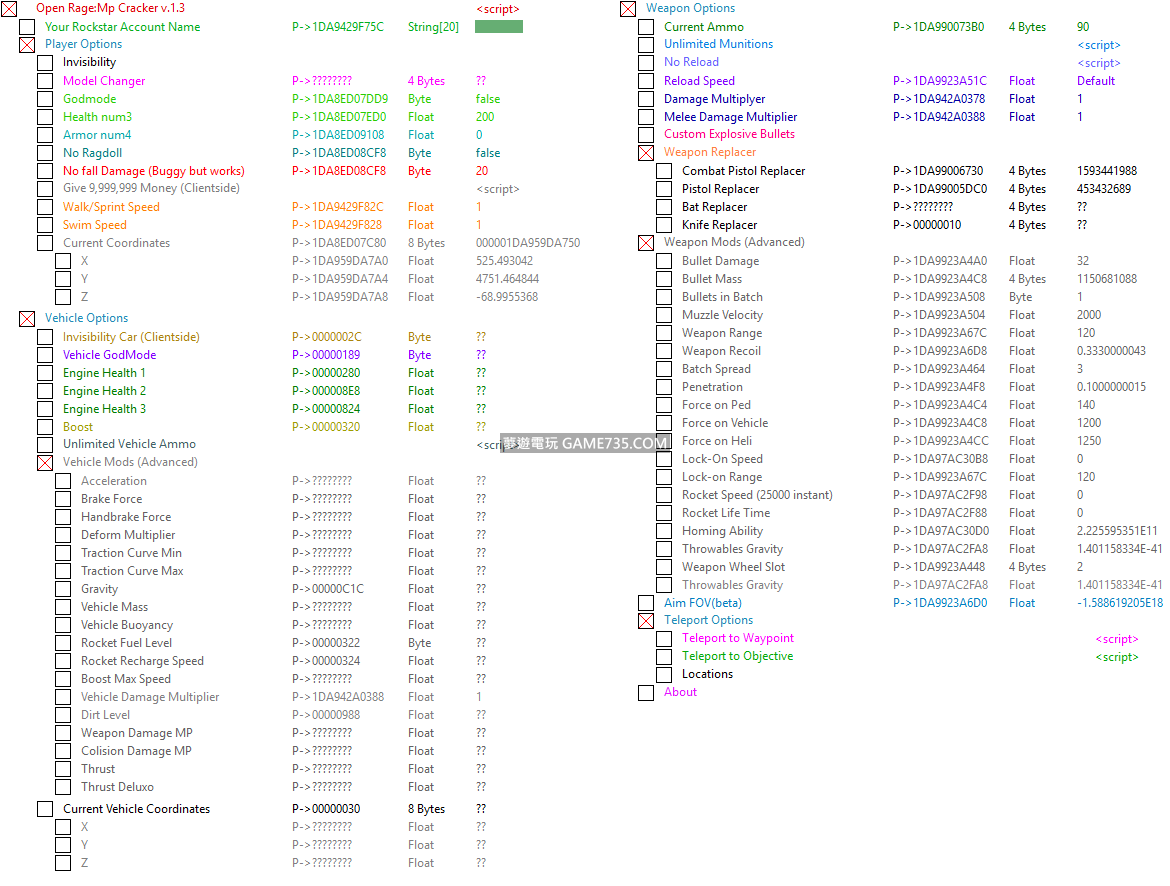Click the Teleport to Objective script link

pyautogui.click(x=1116, y=657)
